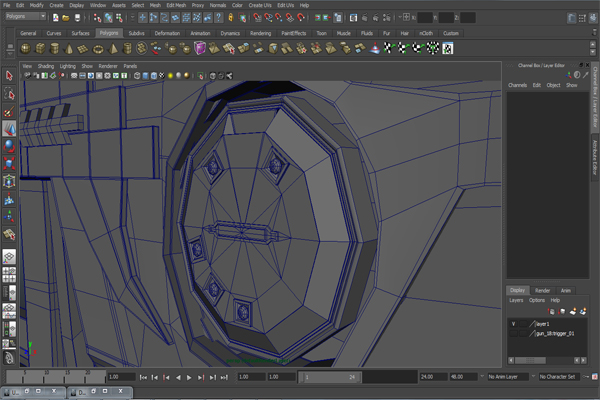Click the purple cube shelf icon
Screen dimensions: 600x400
click(200, 49)
